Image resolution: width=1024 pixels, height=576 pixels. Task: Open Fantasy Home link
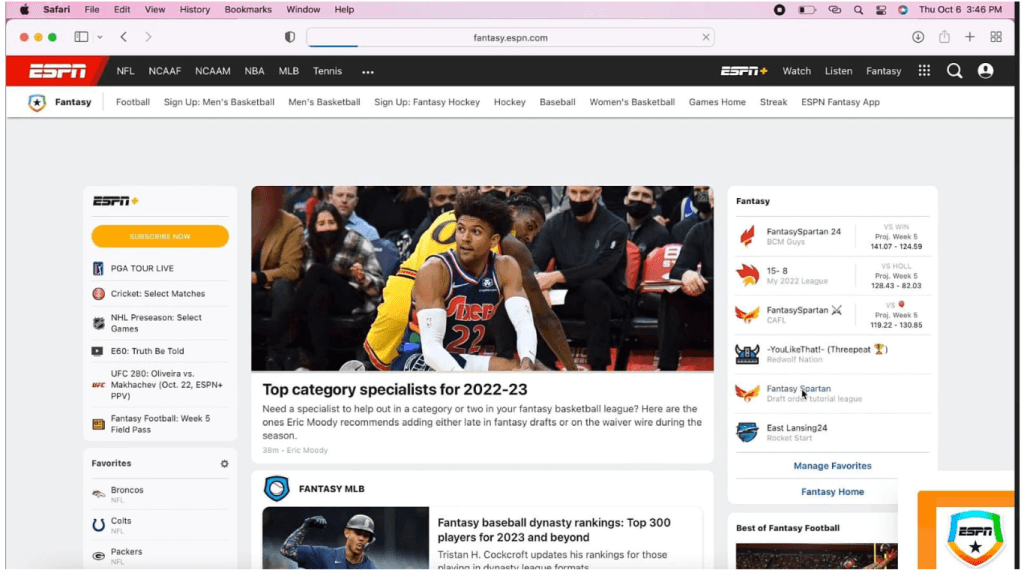(832, 492)
